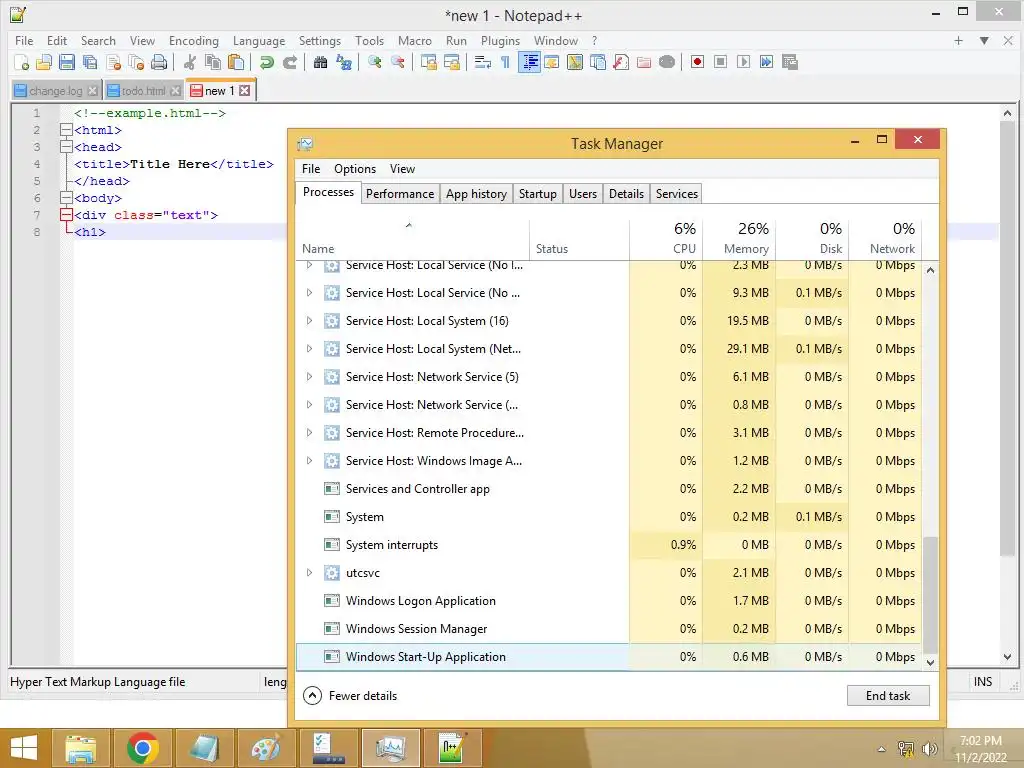Click Fewer details chevron in Task Manager
The height and width of the screenshot is (768, 1024).
point(312,696)
